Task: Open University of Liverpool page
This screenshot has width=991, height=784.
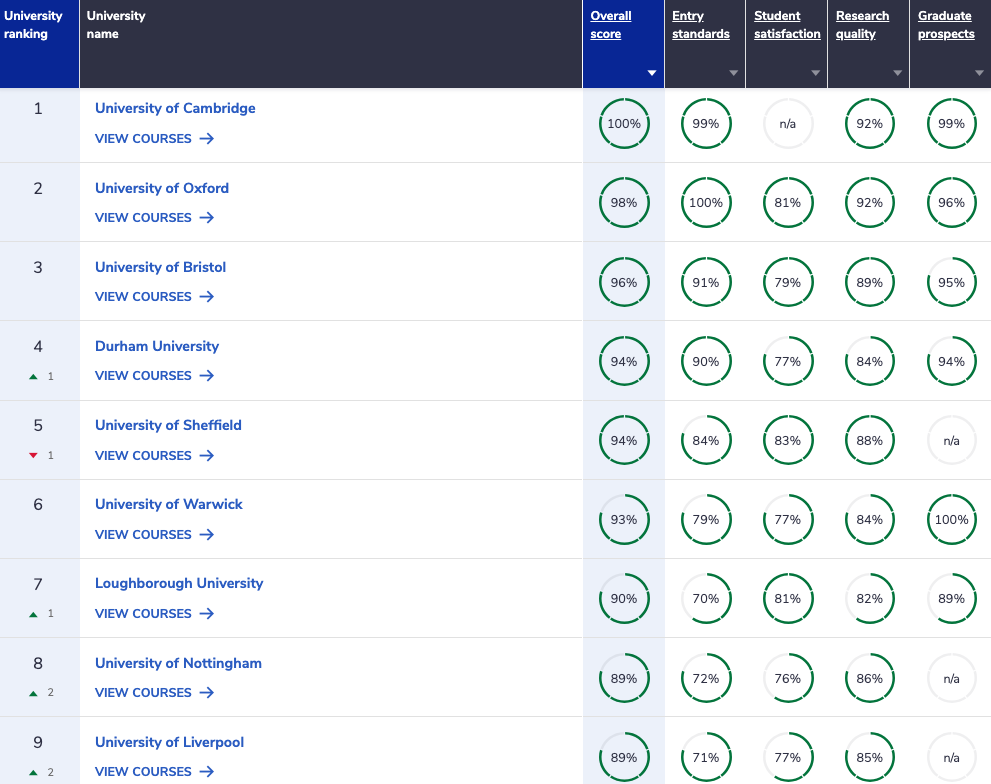Action: 169,742
